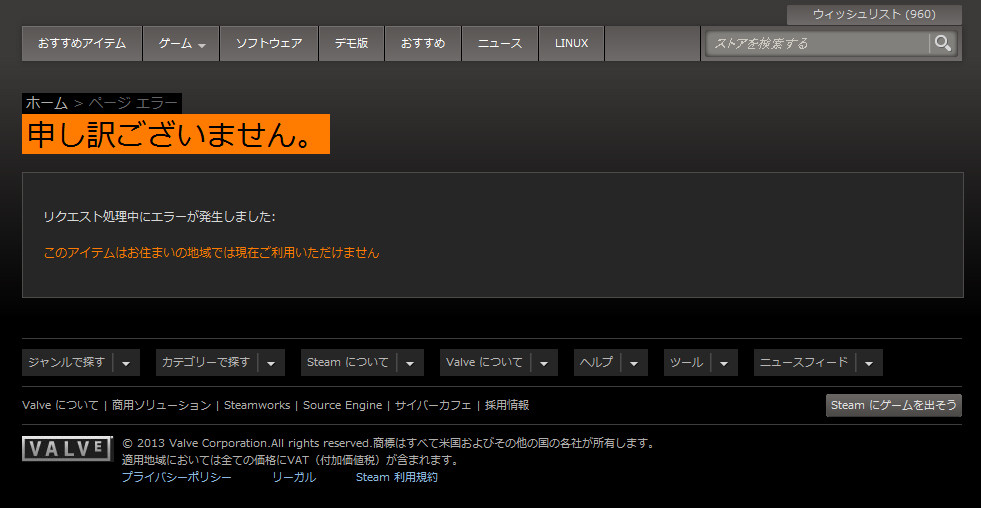Open the プライバシーポリシー link
The image size is (981, 508).
176,477
